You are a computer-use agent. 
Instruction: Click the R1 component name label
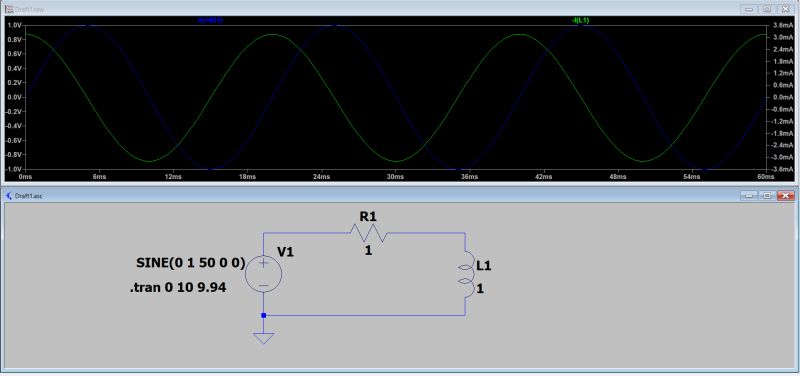tap(368, 216)
